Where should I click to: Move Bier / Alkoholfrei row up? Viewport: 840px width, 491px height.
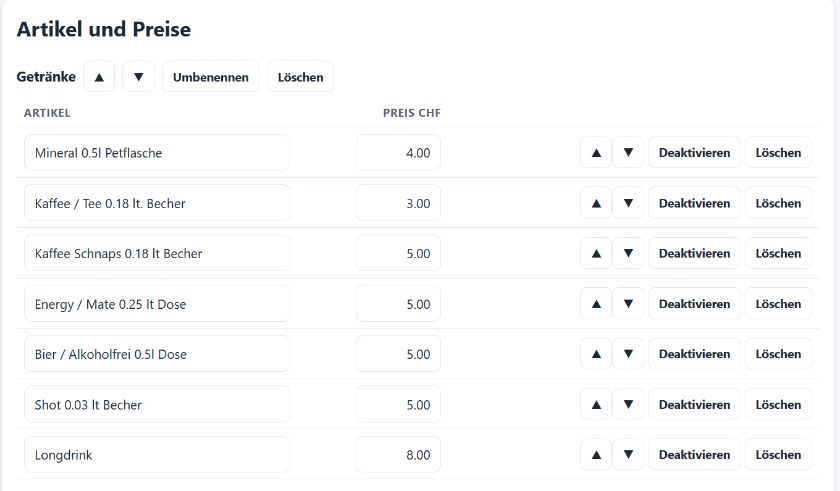596,354
